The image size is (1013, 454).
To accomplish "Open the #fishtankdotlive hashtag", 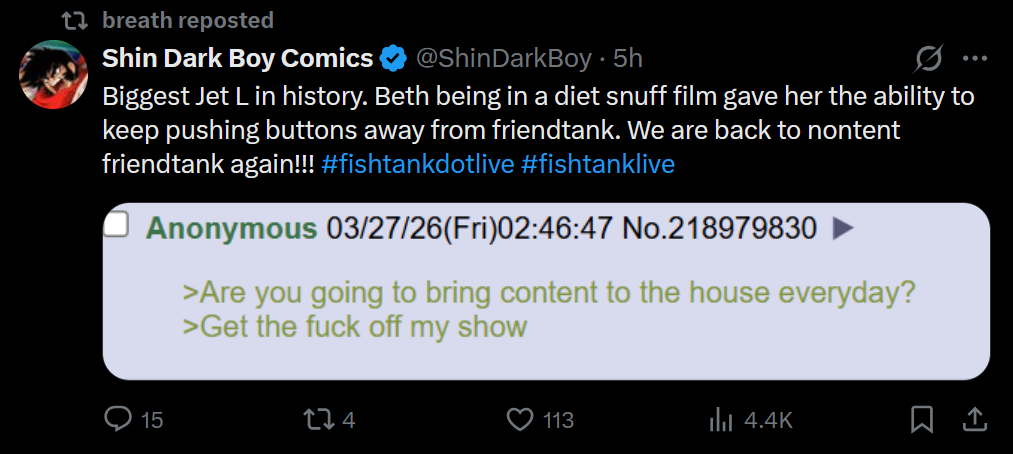I will 417,164.
